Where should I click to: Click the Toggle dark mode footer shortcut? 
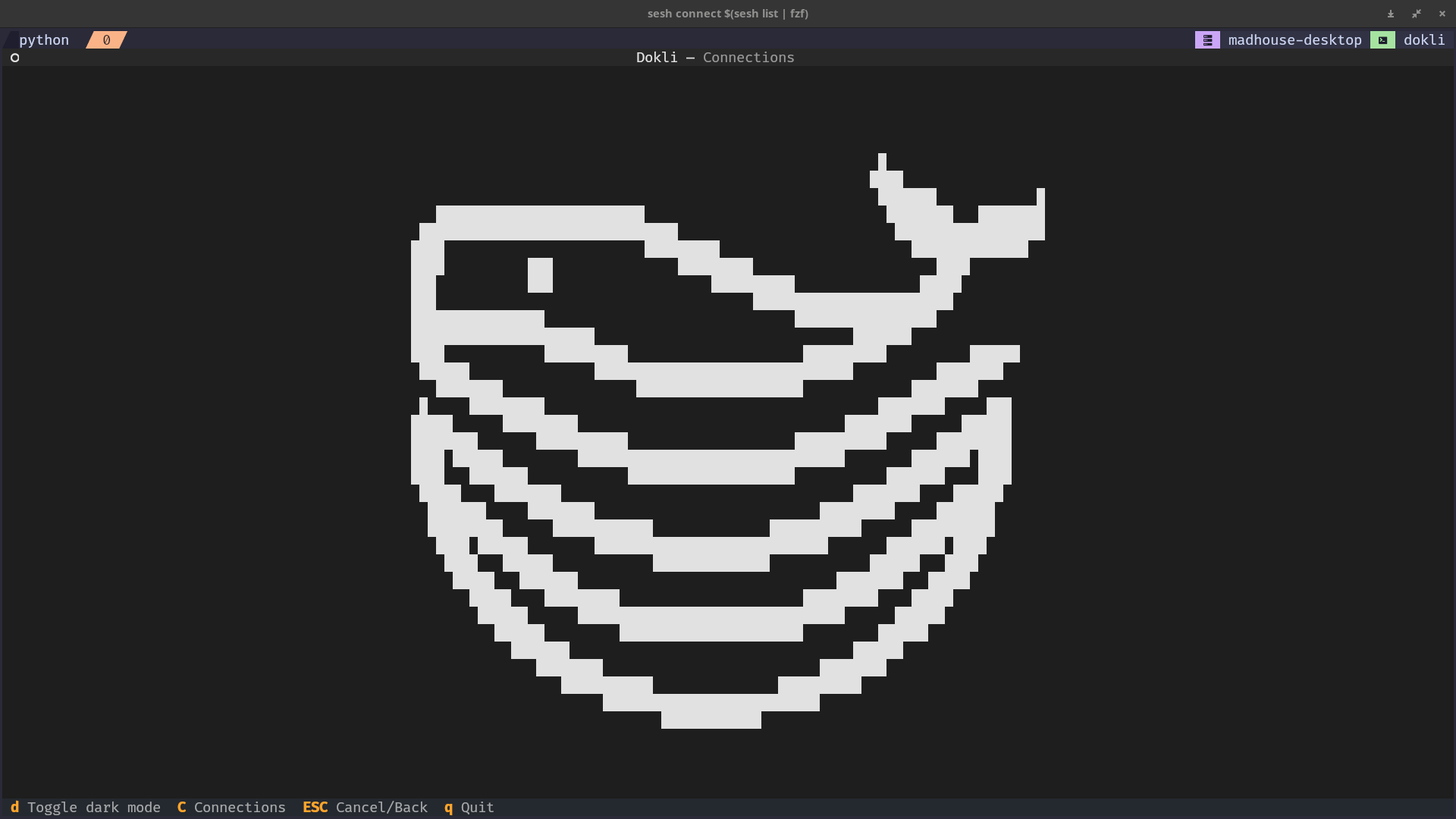coord(86,807)
